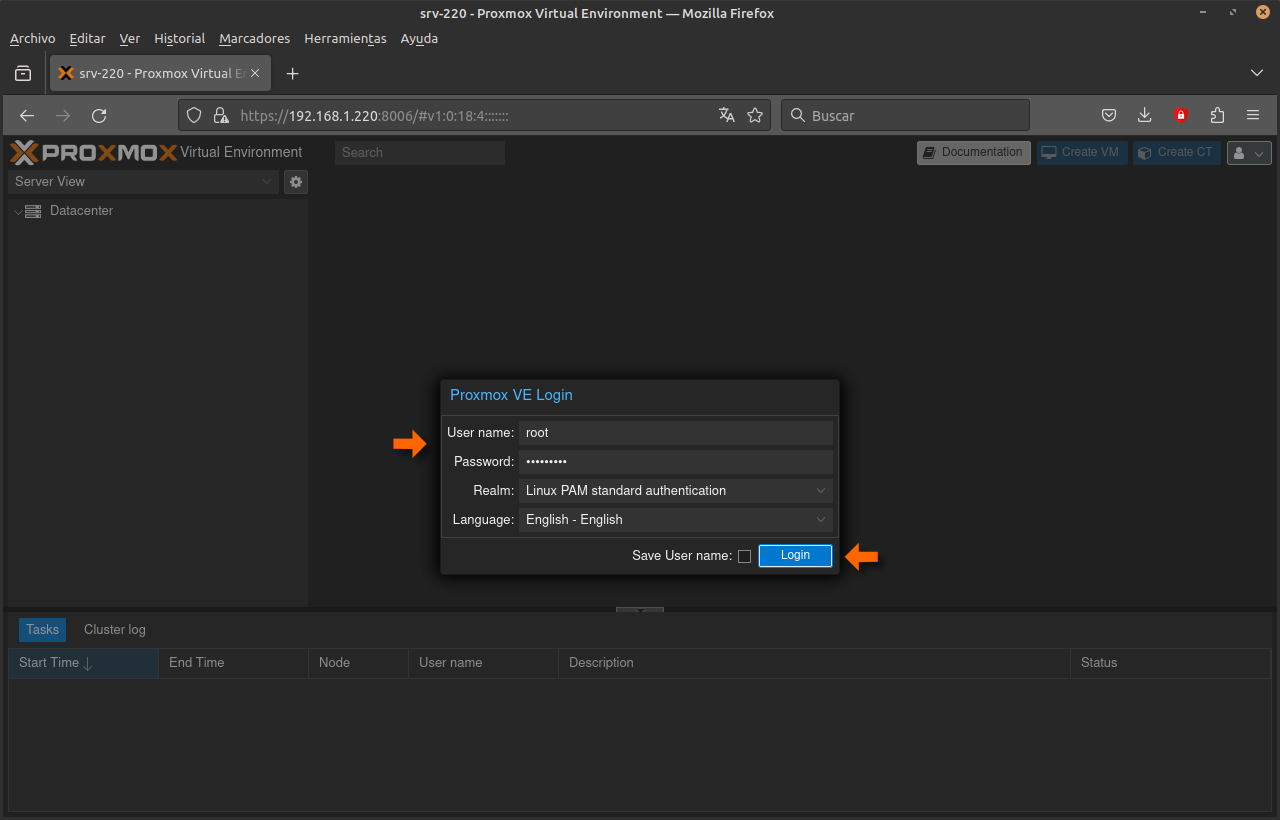This screenshot has width=1280, height=820.
Task: Open the Herramientas menu
Action: pyautogui.click(x=346, y=38)
